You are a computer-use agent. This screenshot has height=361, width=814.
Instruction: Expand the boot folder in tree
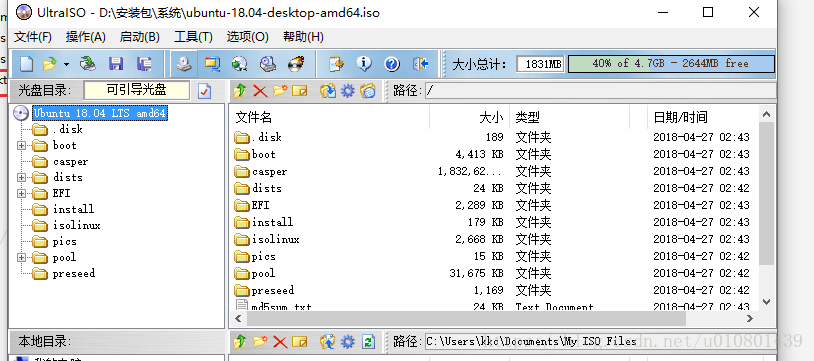[x=21, y=145]
